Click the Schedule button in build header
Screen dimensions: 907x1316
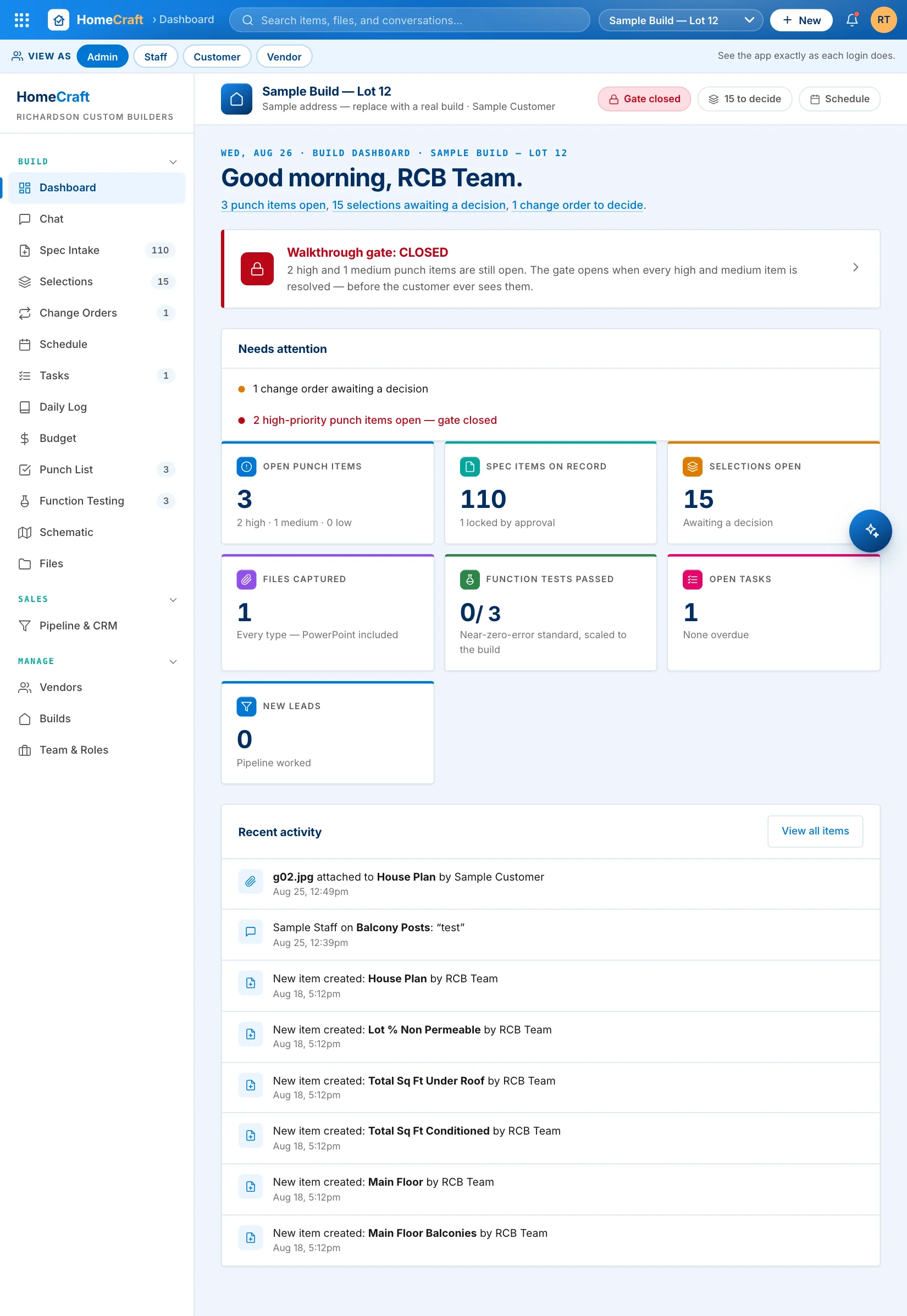(x=839, y=99)
